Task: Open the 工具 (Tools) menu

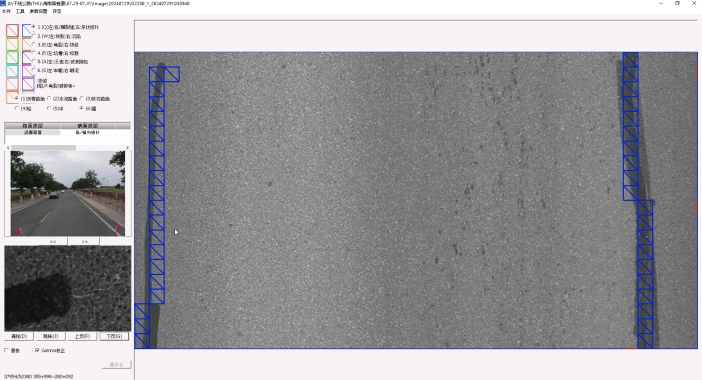Action: 20,11
